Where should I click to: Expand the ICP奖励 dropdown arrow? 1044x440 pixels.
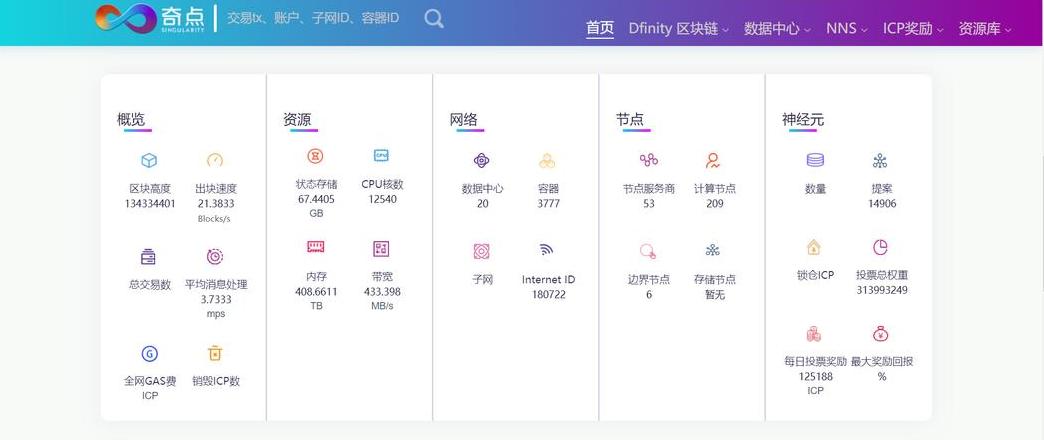940,31
